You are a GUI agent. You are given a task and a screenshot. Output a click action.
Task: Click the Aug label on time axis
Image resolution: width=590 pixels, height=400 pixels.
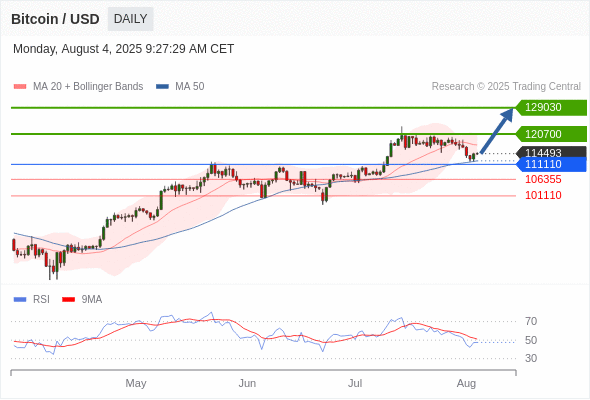[x=466, y=383]
